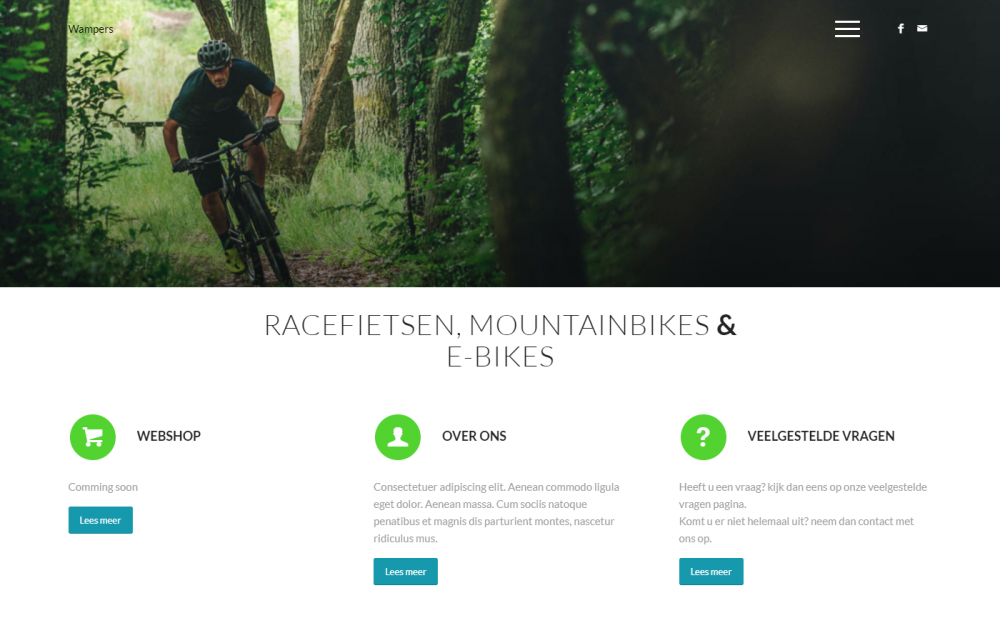Click the Heeft u een vraag paragraph
The width and height of the screenshot is (1000, 643).
[x=803, y=512]
